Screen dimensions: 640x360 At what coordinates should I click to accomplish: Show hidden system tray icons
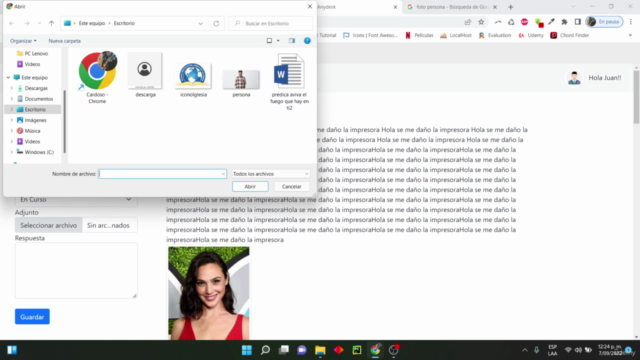click(x=525, y=350)
